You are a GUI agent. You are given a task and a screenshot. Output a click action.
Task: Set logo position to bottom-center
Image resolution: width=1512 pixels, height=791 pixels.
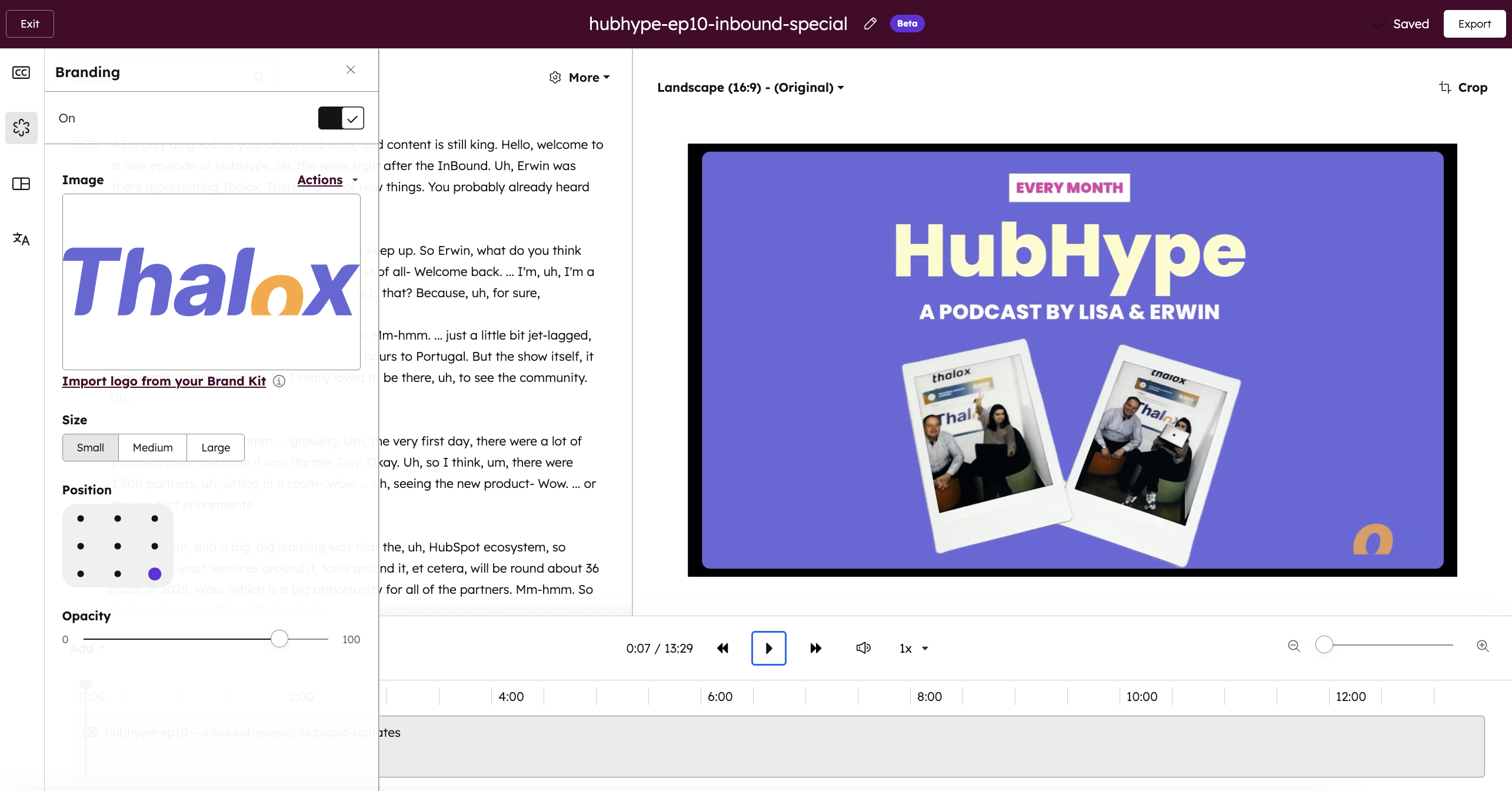pos(118,574)
